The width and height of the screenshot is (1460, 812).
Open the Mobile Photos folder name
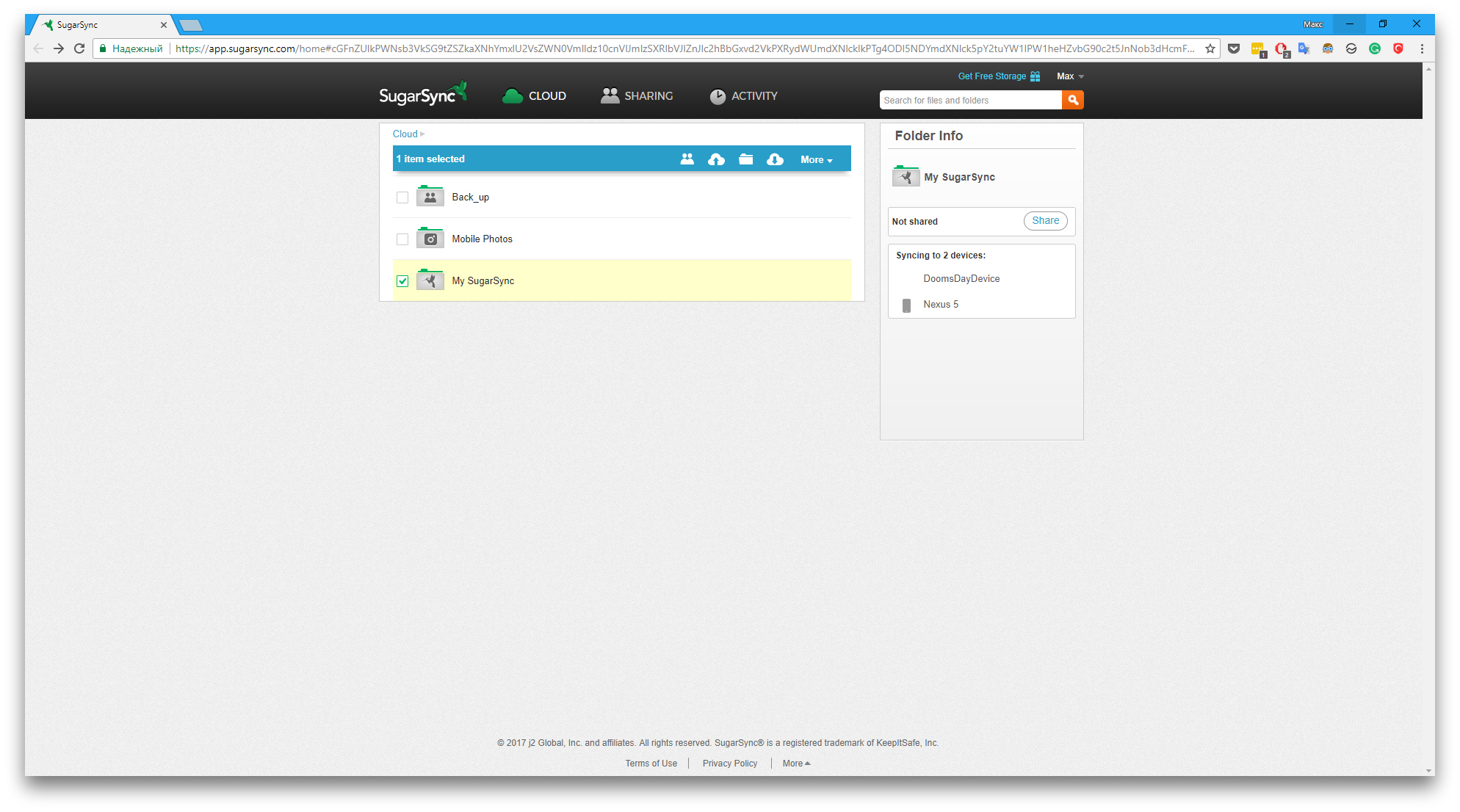[x=482, y=239]
